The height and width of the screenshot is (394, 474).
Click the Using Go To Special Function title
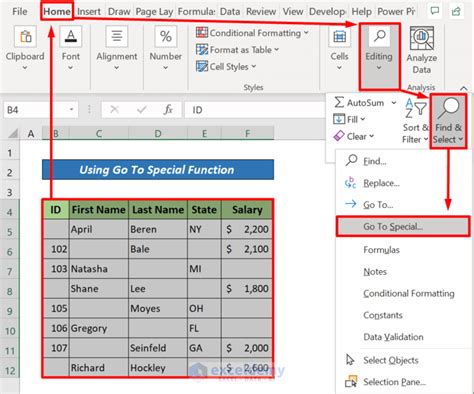click(x=158, y=170)
